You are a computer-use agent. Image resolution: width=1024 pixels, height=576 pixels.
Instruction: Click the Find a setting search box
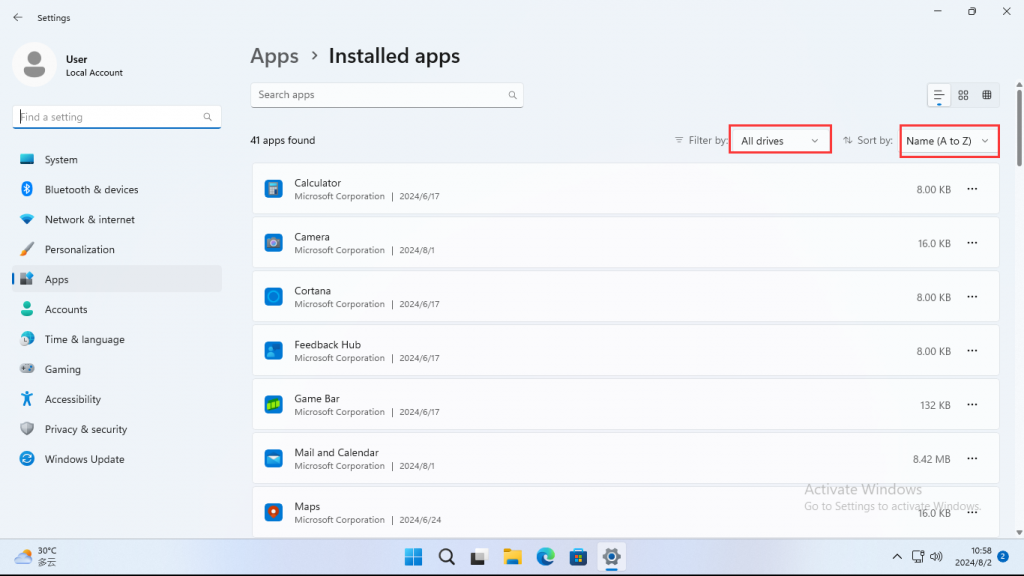pyautogui.click(x=117, y=117)
